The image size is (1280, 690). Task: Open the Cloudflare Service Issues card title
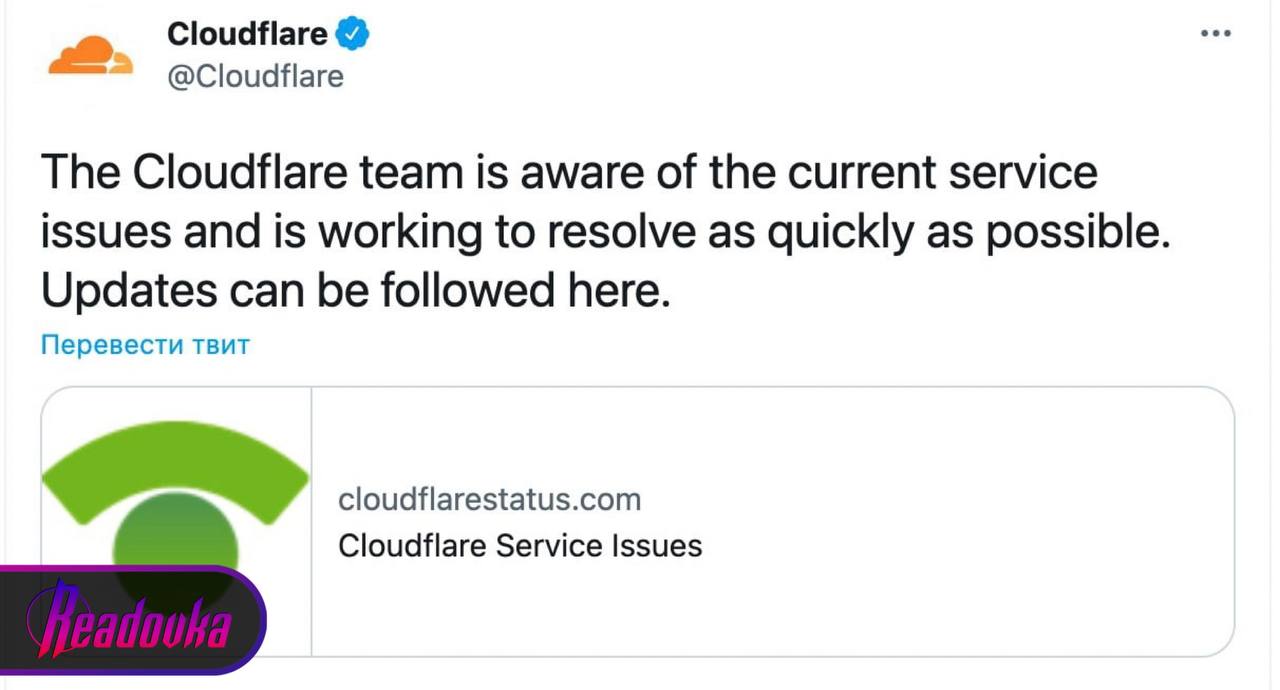click(x=520, y=546)
